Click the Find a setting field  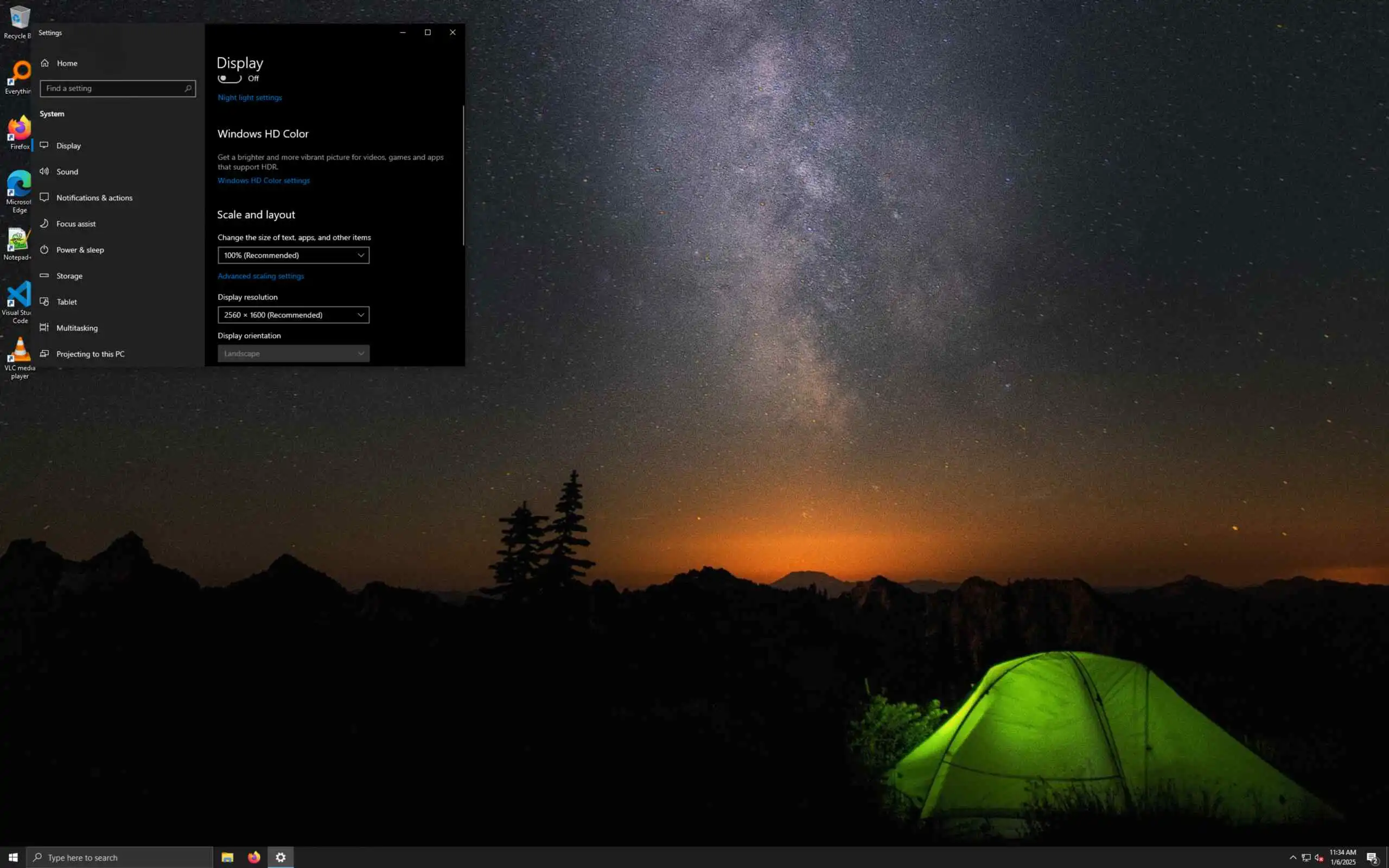[x=112, y=88]
